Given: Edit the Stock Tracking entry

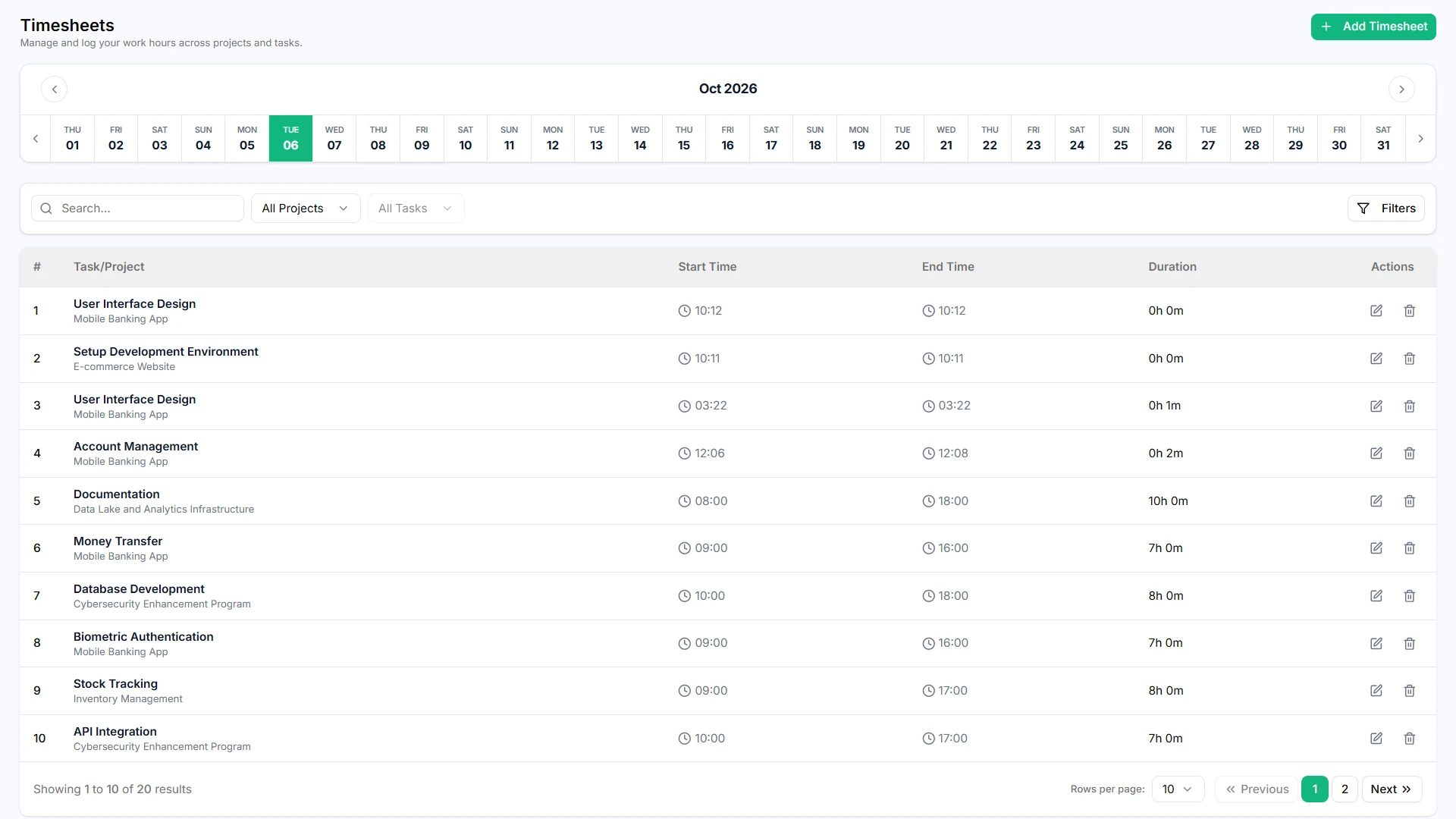Looking at the screenshot, I should pos(1376,691).
